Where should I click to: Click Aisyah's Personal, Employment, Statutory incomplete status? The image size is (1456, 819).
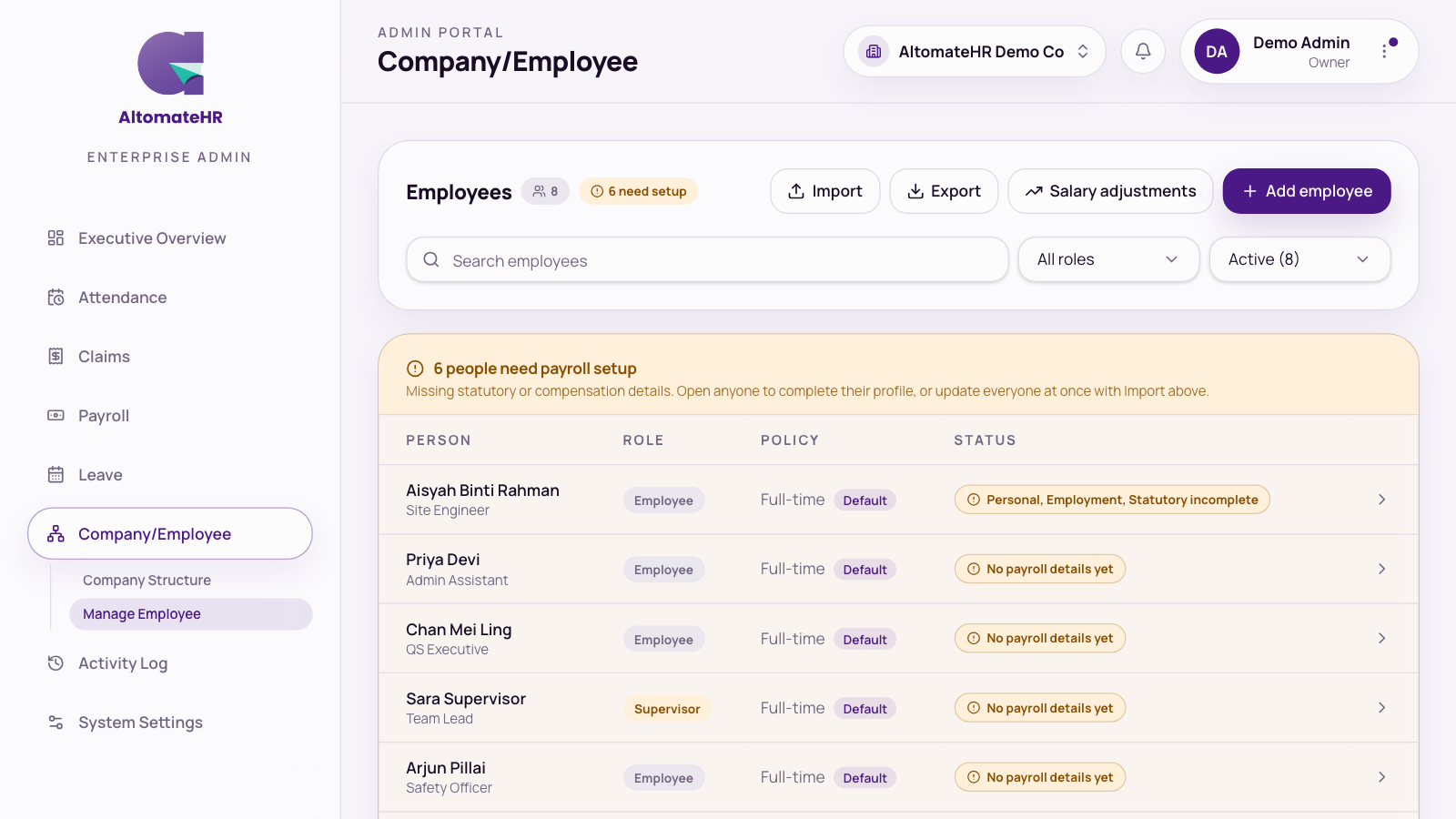tap(1112, 500)
